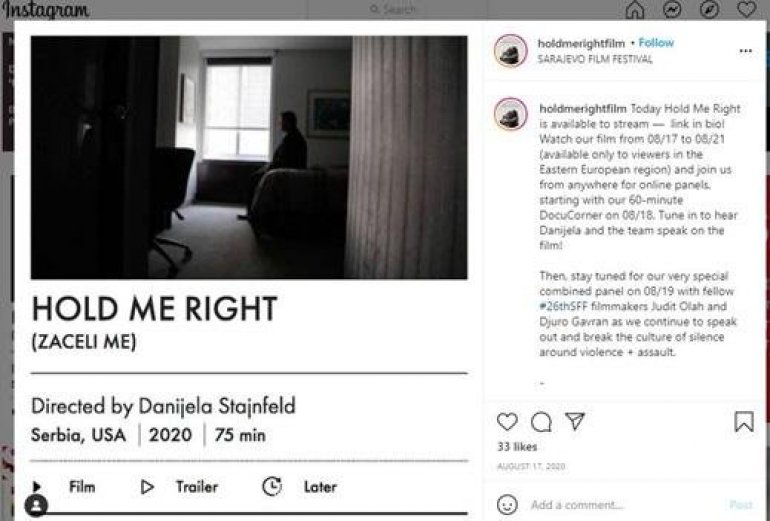The image size is (770, 521).
Task: Open the SARAJEVO FILM FESTIVAL location
Action: 595,59
